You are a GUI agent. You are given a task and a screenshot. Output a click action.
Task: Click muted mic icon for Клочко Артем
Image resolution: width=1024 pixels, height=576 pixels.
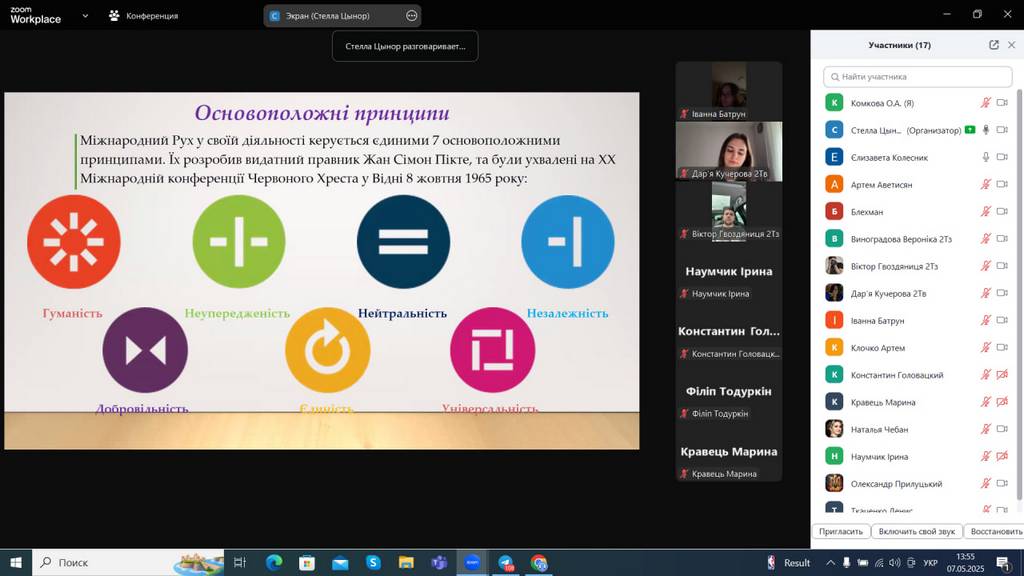(985, 347)
